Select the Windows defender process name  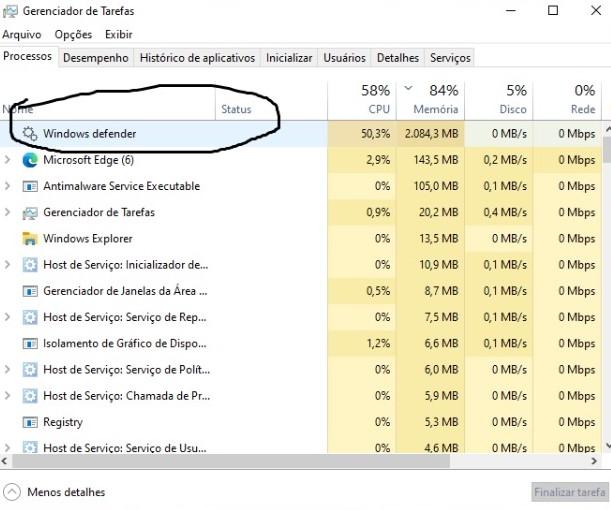click(90, 134)
